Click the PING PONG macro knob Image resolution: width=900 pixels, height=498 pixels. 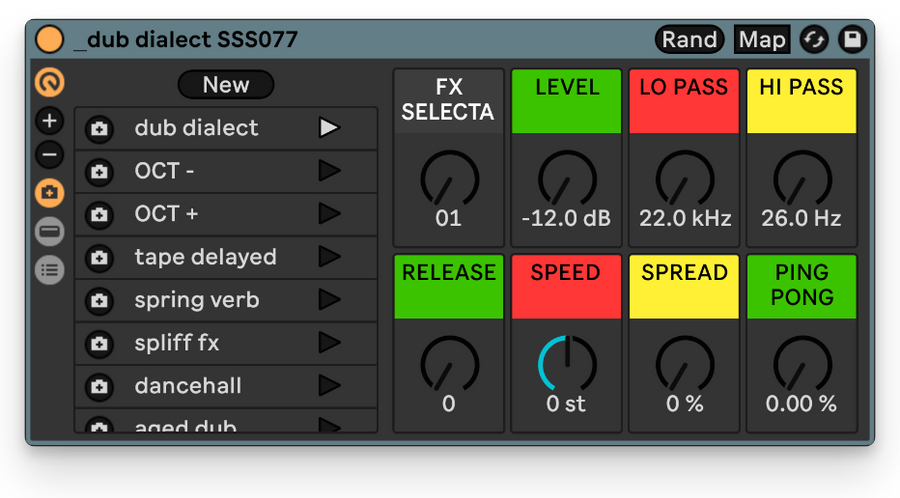tap(802, 364)
